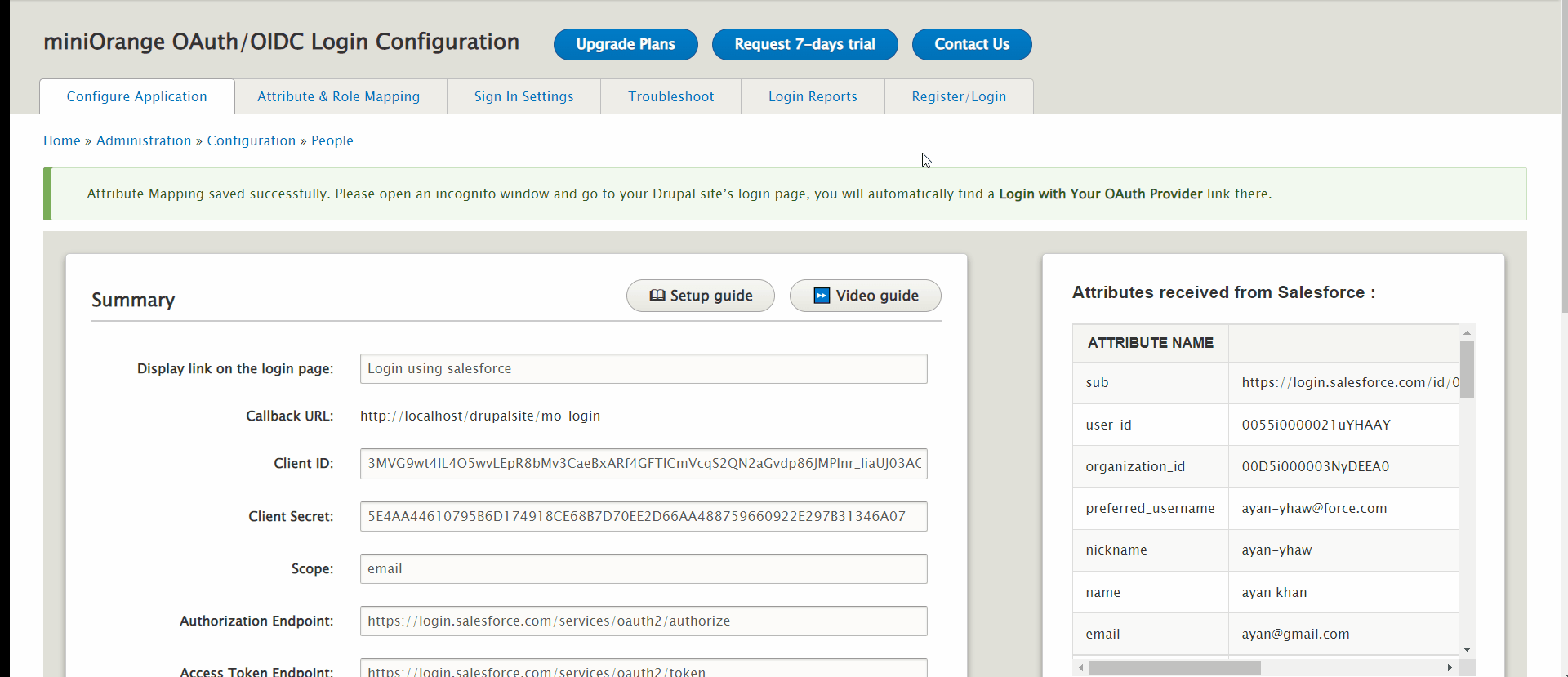The width and height of the screenshot is (1568, 677).
Task: Click the attributes table horizontal scrollbar thumb
Action: coord(1175,667)
